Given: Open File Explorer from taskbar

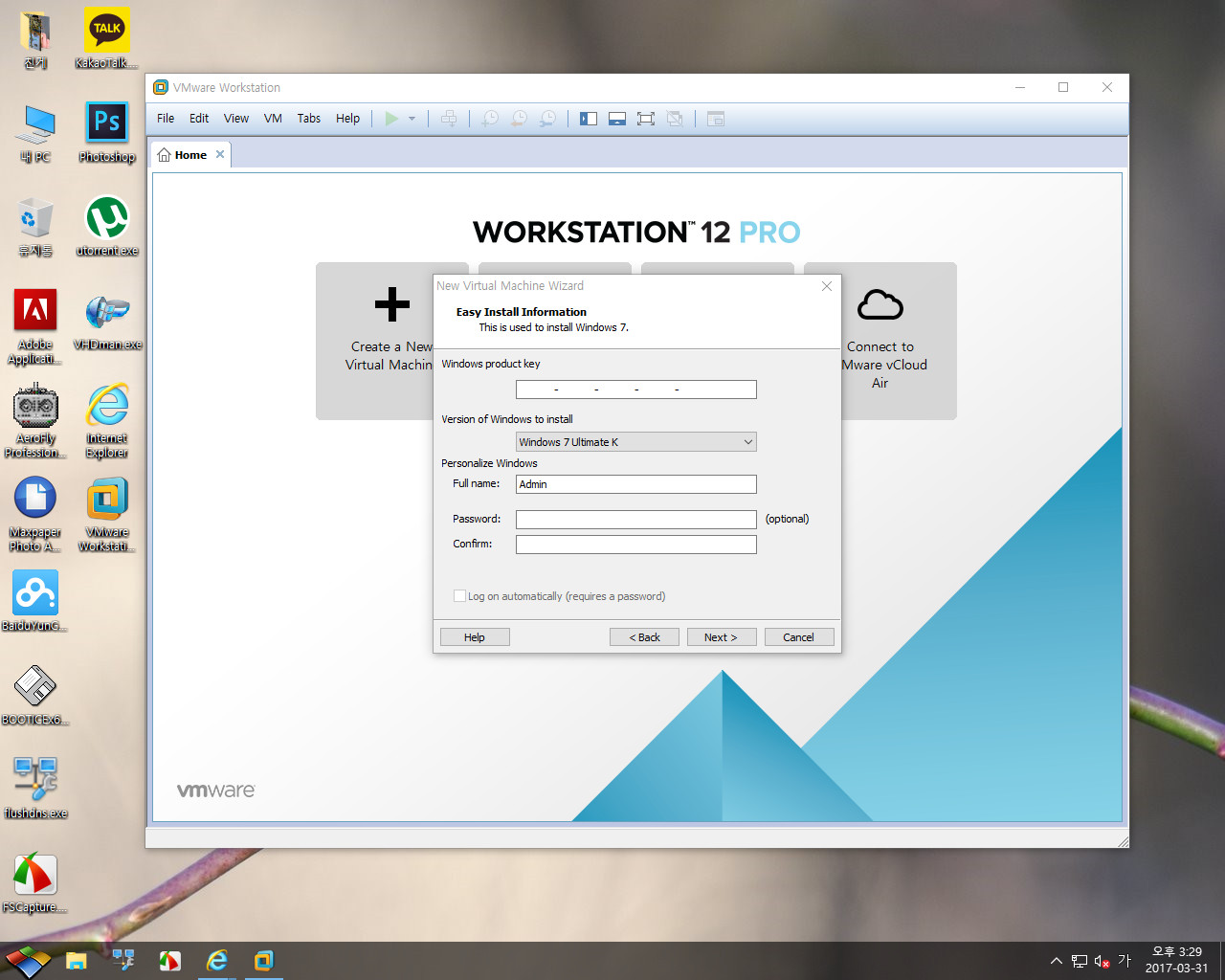Looking at the screenshot, I should 77,961.
